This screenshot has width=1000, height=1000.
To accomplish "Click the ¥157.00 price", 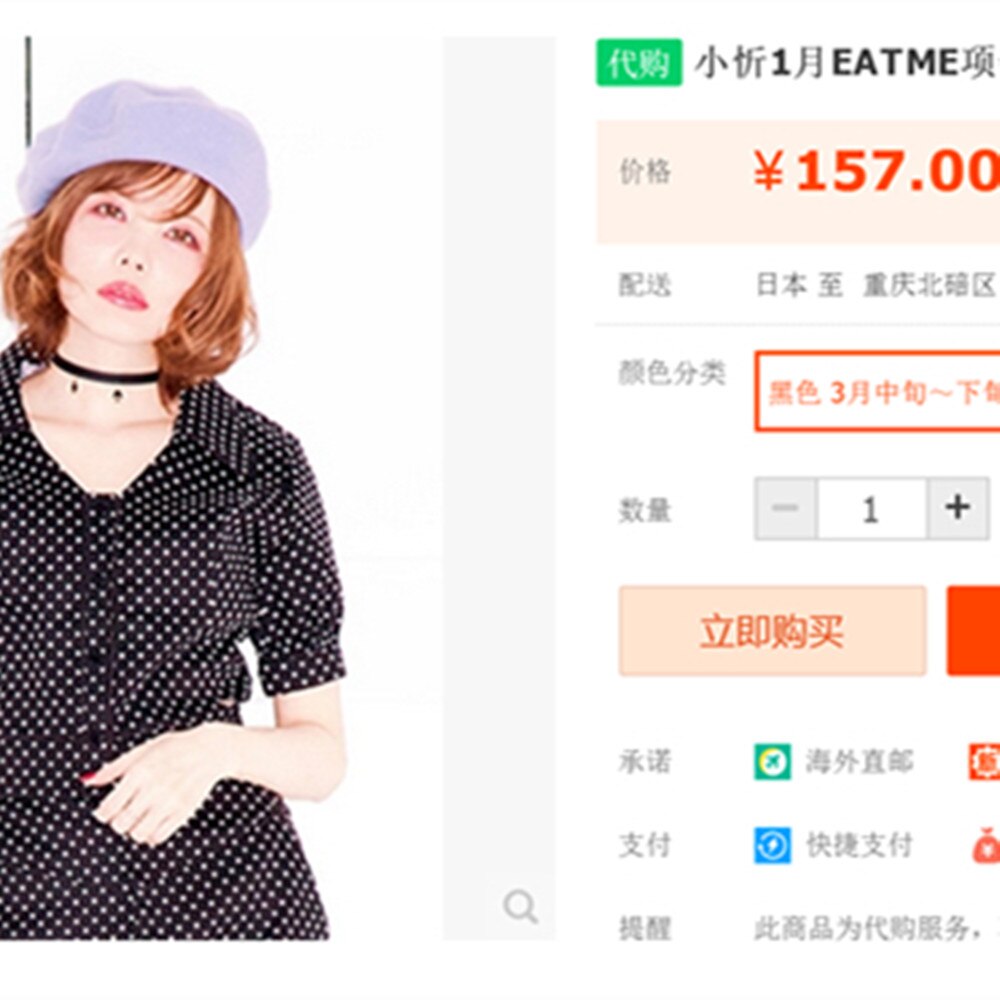I will pyautogui.click(x=876, y=172).
